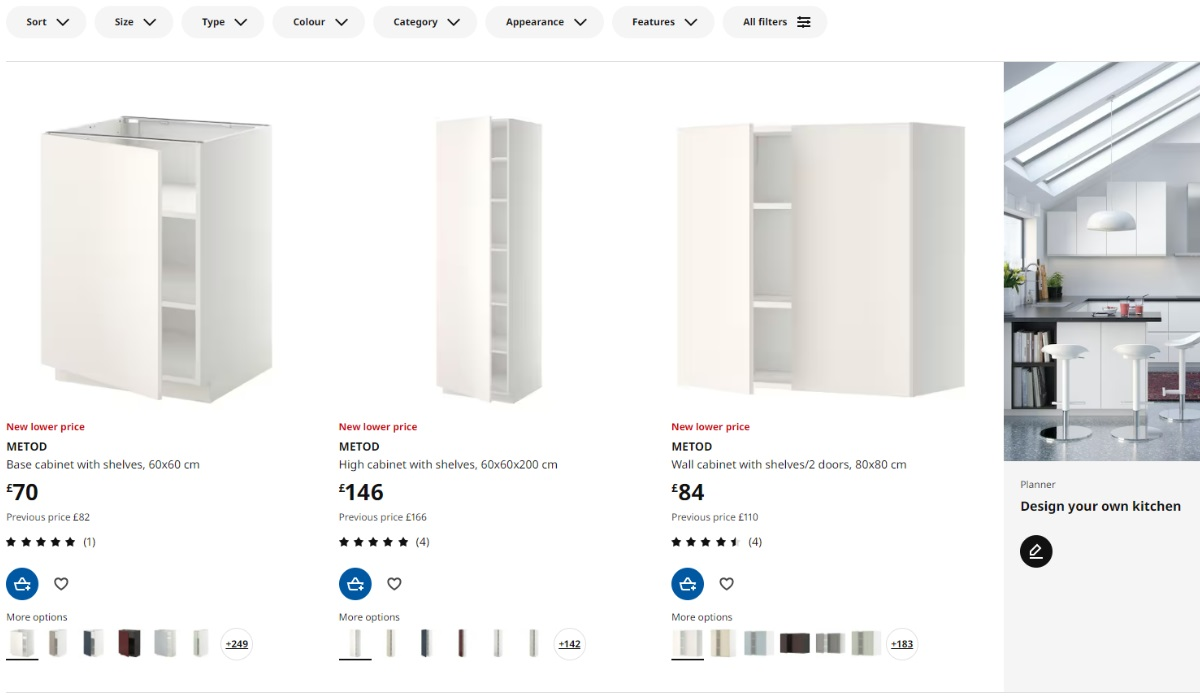Save the base cabinet to favourites
1200x700 pixels.
61,583
